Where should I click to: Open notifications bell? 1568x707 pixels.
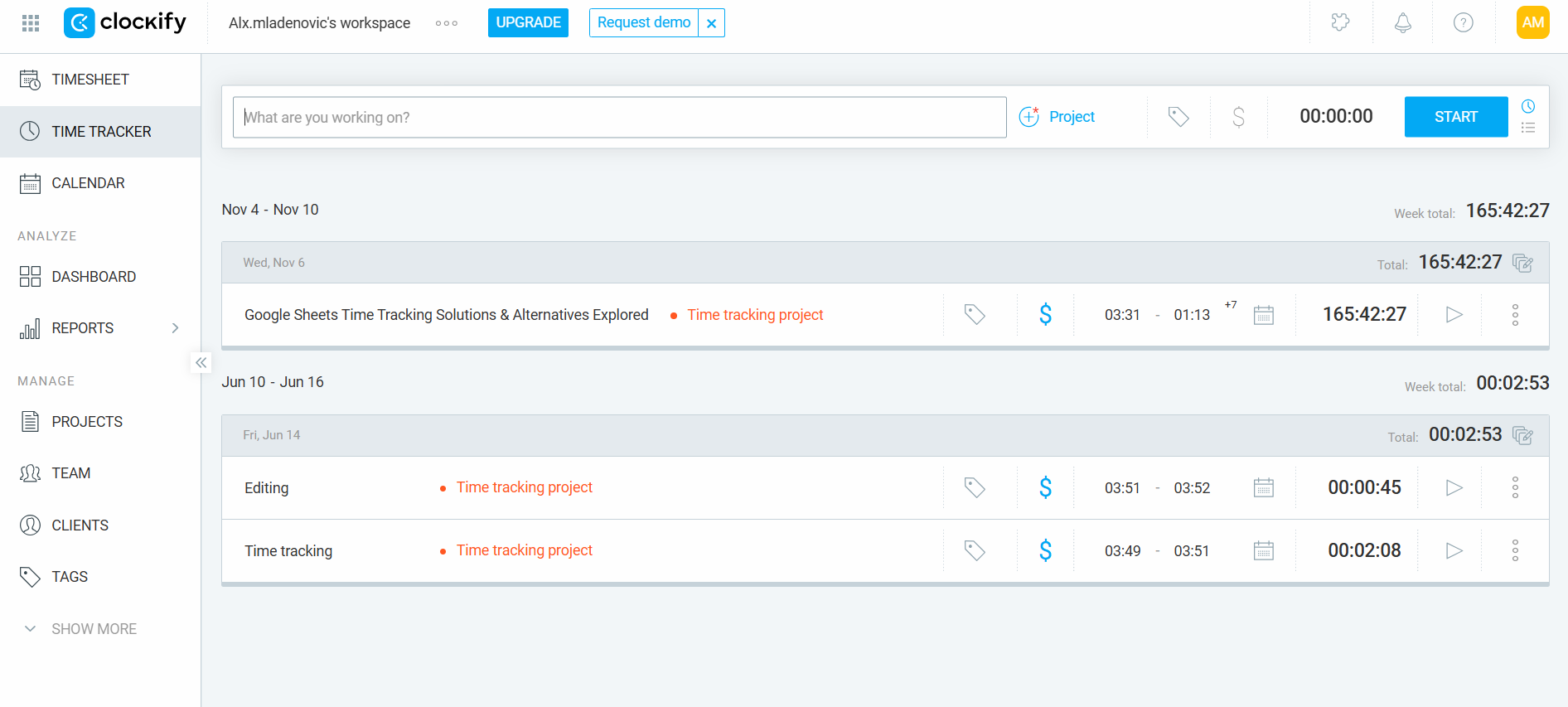[1402, 22]
